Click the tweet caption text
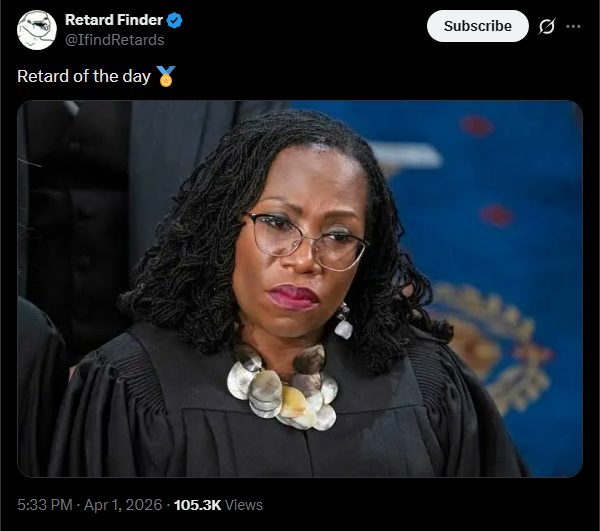The width and height of the screenshot is (600, 531). pyautogui.click(x=84, y=76)
